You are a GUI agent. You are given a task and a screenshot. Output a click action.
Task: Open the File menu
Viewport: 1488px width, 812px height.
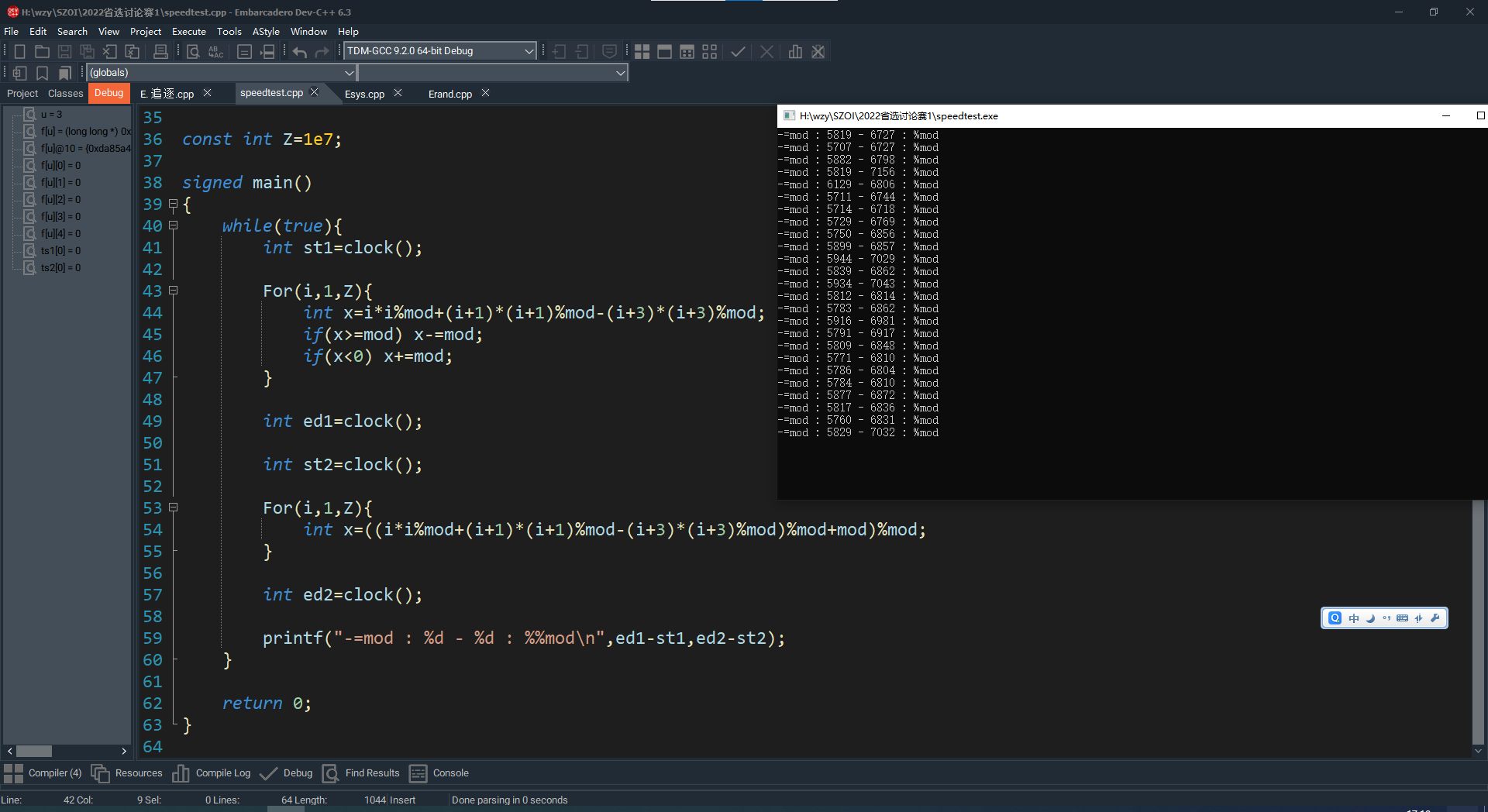click(x=12, y=32)
